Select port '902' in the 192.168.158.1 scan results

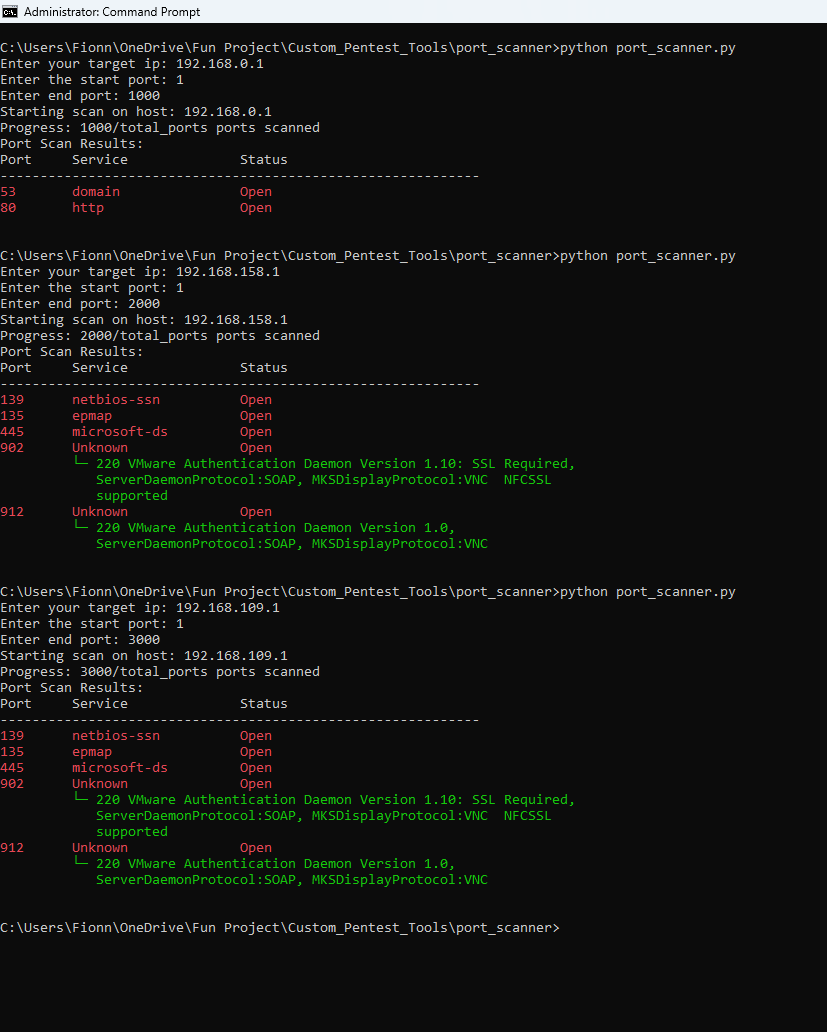pyautogui.click(x=12, y=448)
